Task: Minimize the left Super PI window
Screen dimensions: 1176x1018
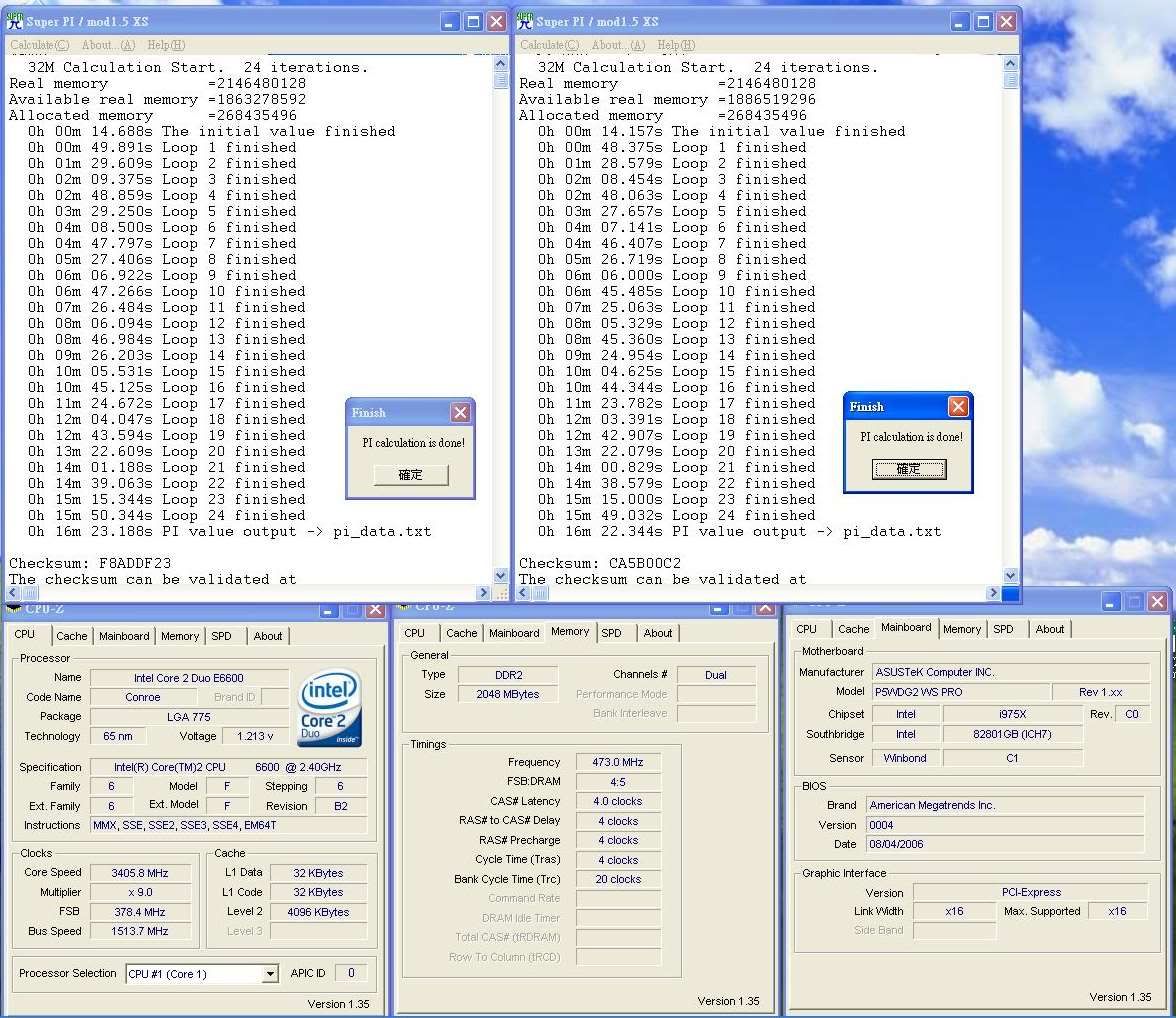Action: pyautogui.click(x=449, y=22)
